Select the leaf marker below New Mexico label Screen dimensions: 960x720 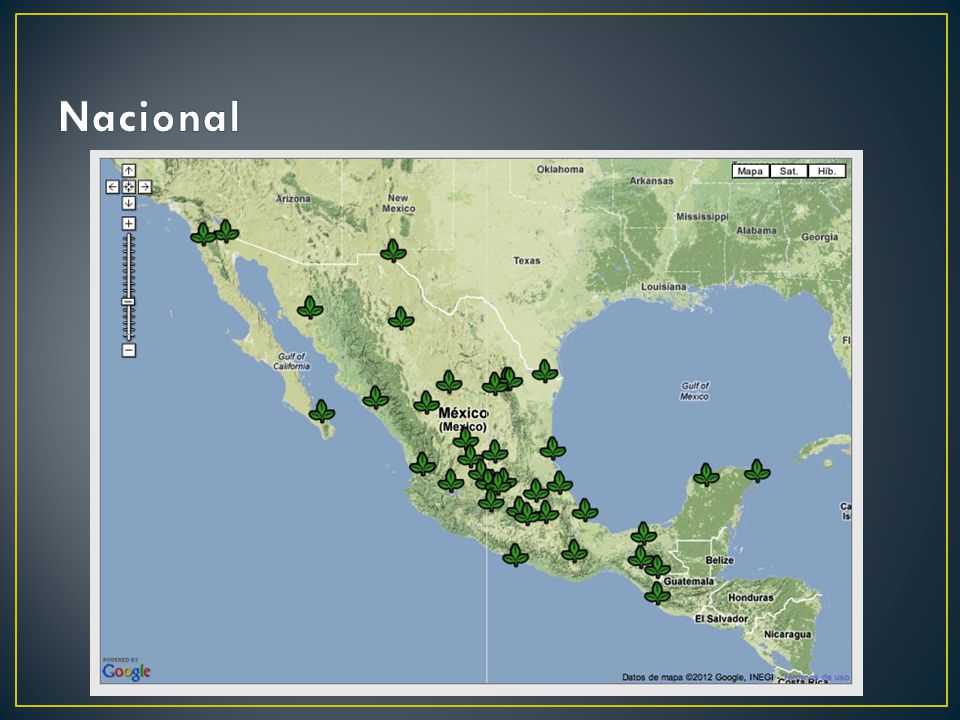click(x=394, y=251)
